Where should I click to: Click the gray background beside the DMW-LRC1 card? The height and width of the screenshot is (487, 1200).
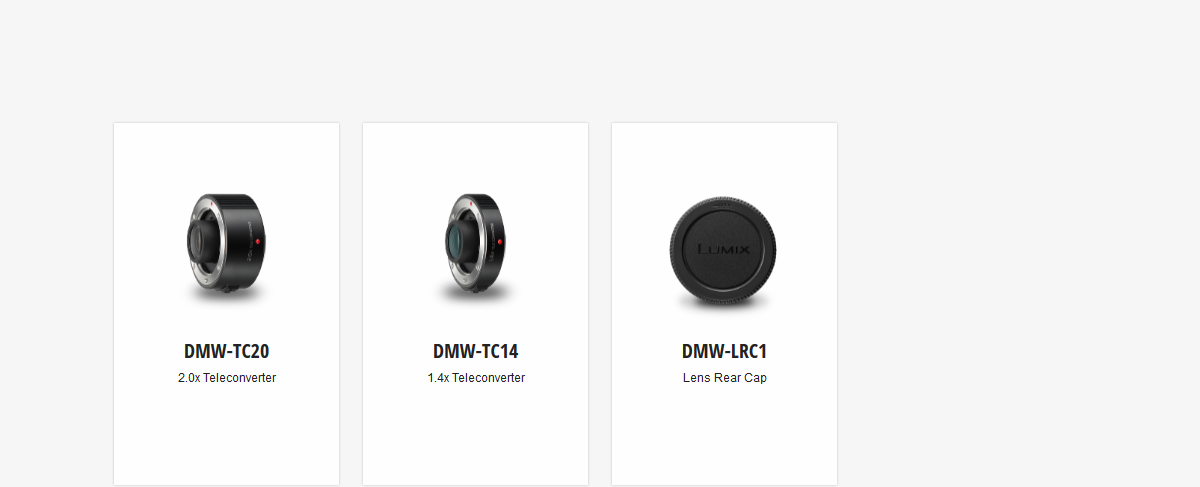(x=1000, y=300)
